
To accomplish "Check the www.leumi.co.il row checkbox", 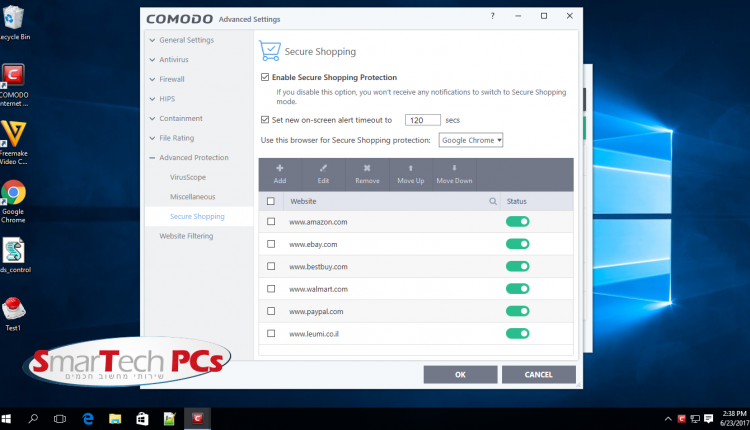I will 271,333.
